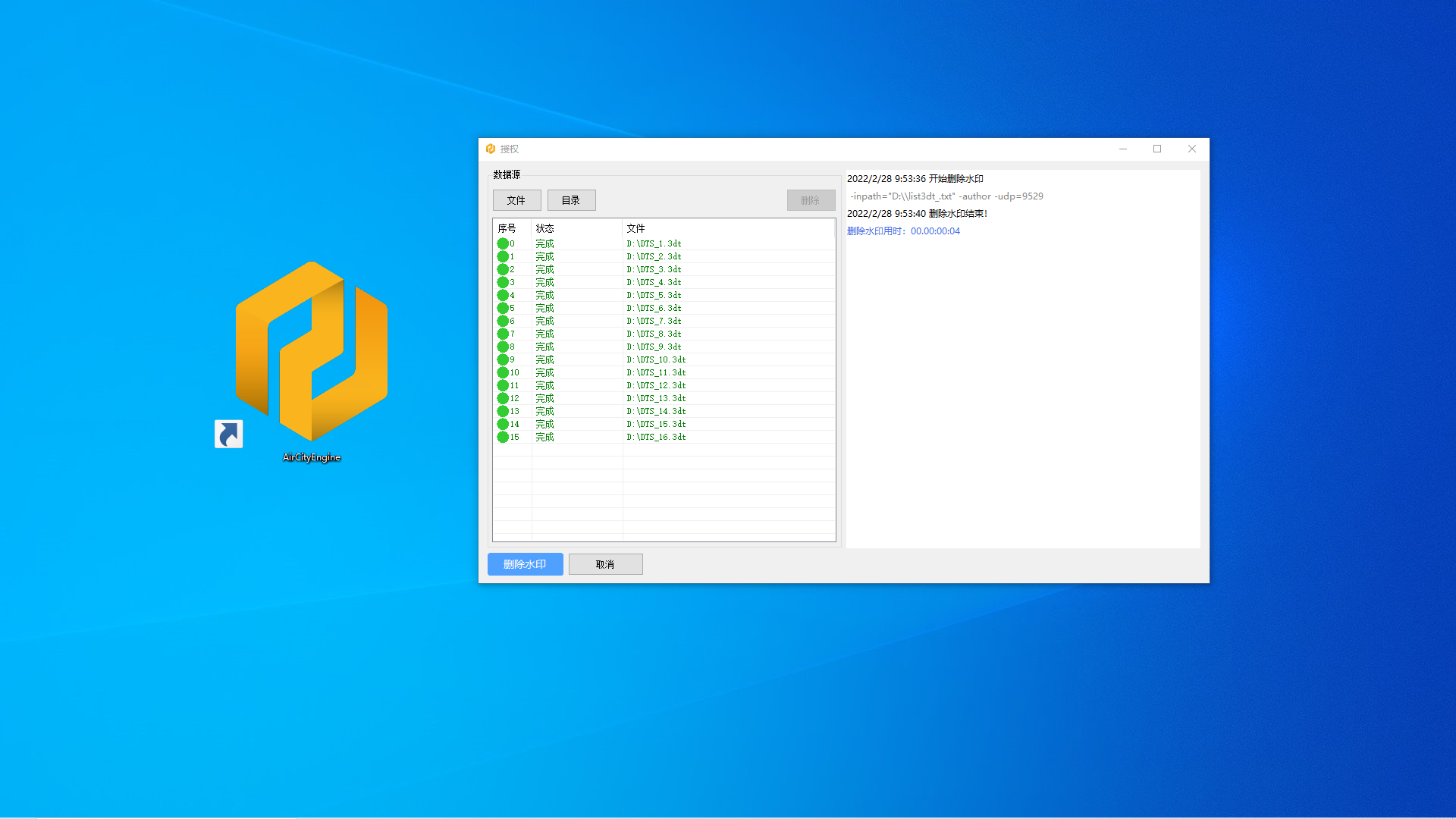Viewport: 1456px width, 819px height.
Task: Select file entry D:\DTS_8.3dt
Action: click(x=654, y=334)
